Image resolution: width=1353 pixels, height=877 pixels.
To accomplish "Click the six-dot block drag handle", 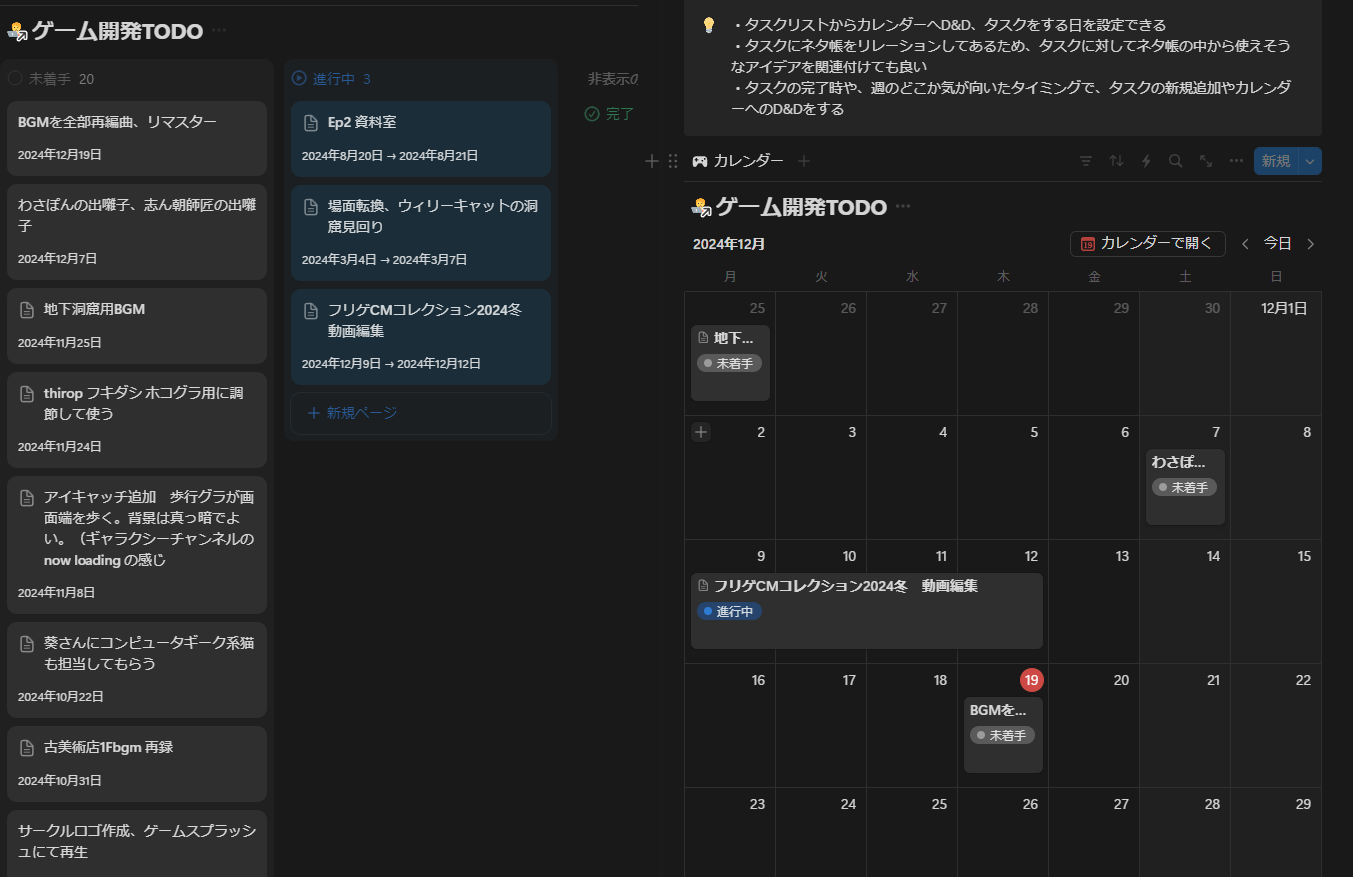I will 673,161.
